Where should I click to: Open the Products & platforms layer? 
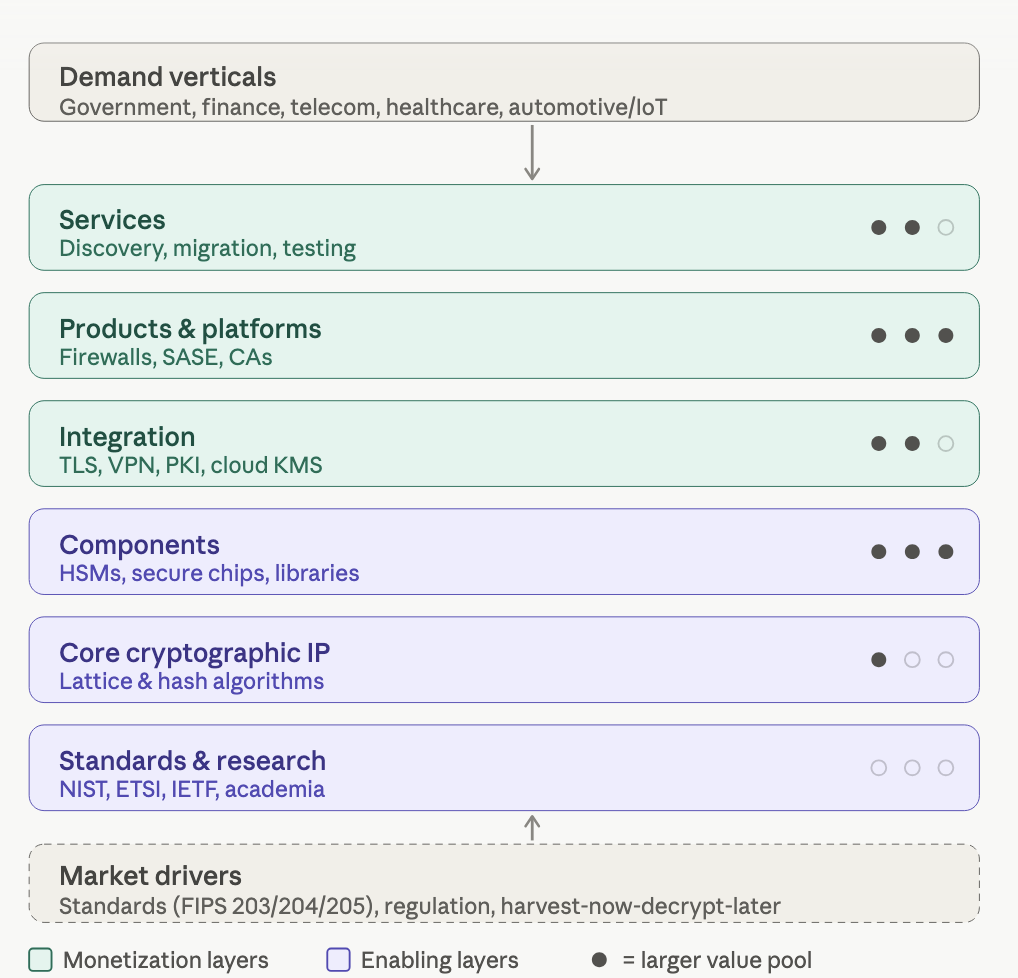click(x=504, y=335)
